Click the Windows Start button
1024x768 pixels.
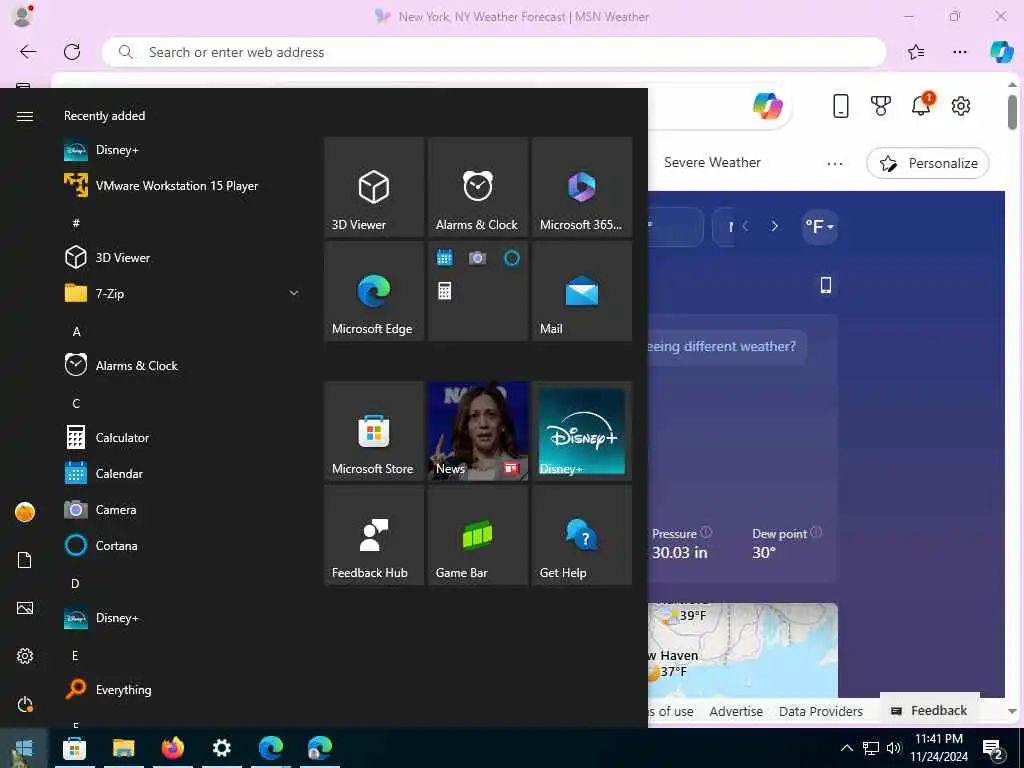[x=24, y=748]
